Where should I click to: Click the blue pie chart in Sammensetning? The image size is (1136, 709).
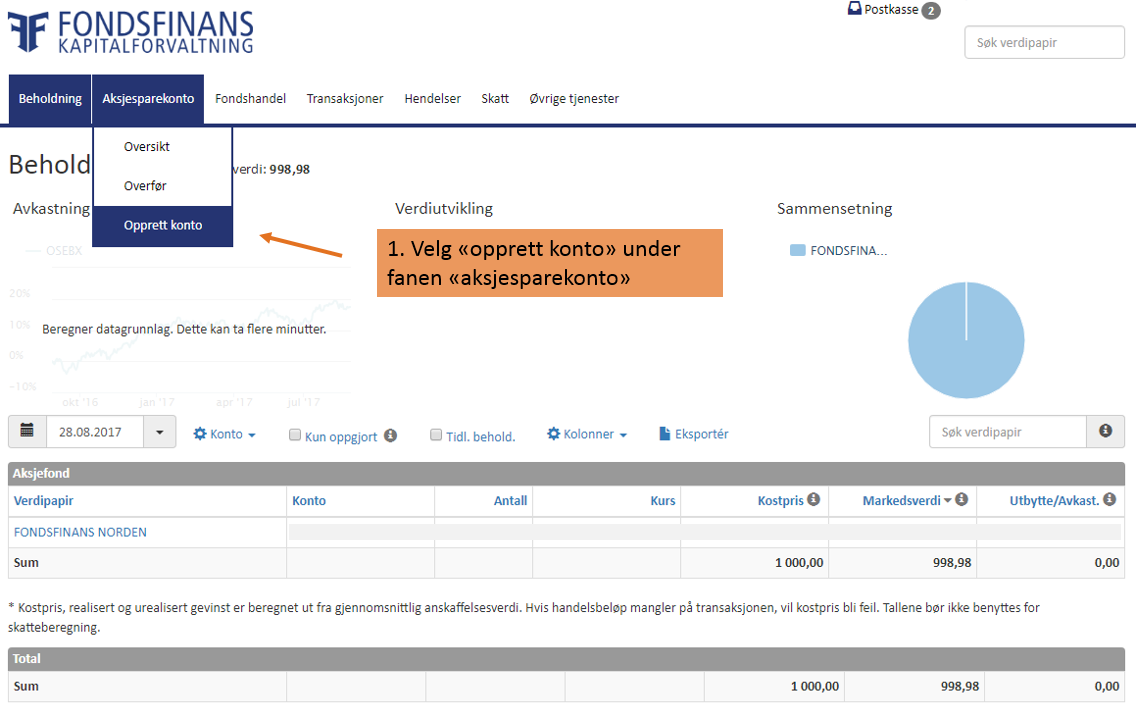click(966, 340)
